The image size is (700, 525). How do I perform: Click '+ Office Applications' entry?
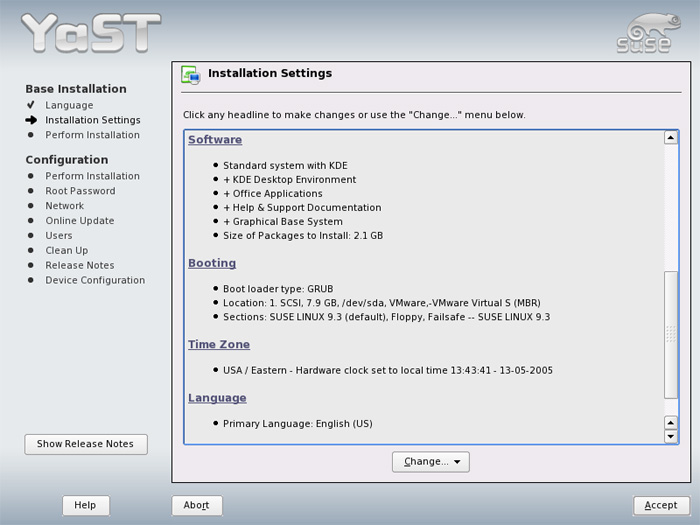(273, 194)
